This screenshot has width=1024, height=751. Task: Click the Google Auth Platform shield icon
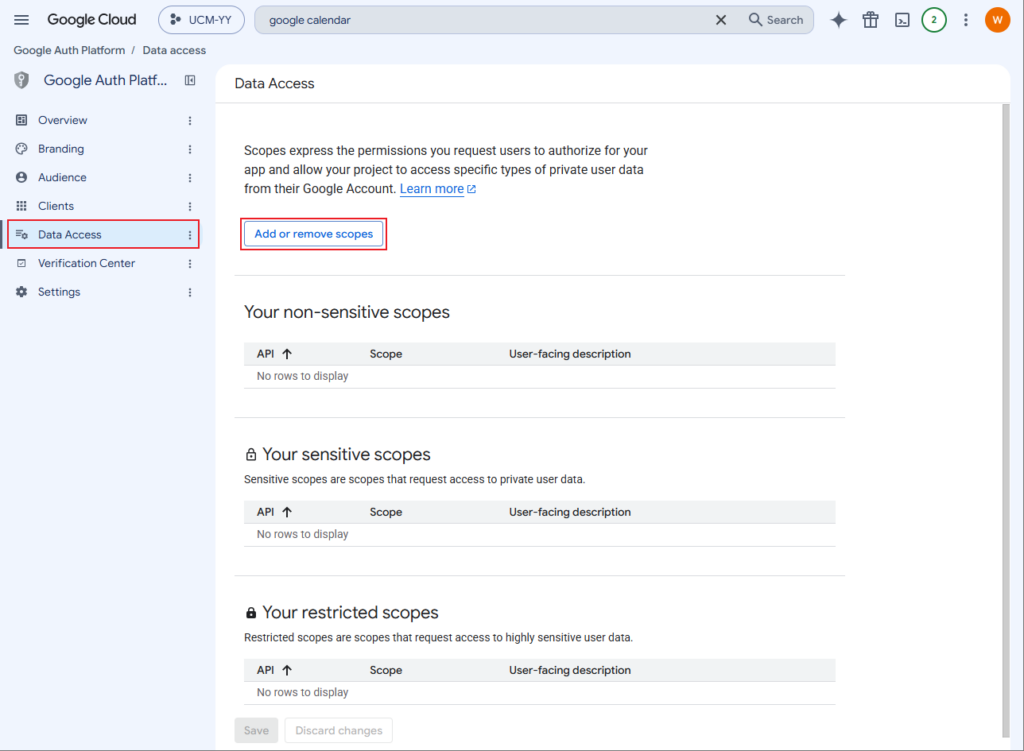[22, 80]
